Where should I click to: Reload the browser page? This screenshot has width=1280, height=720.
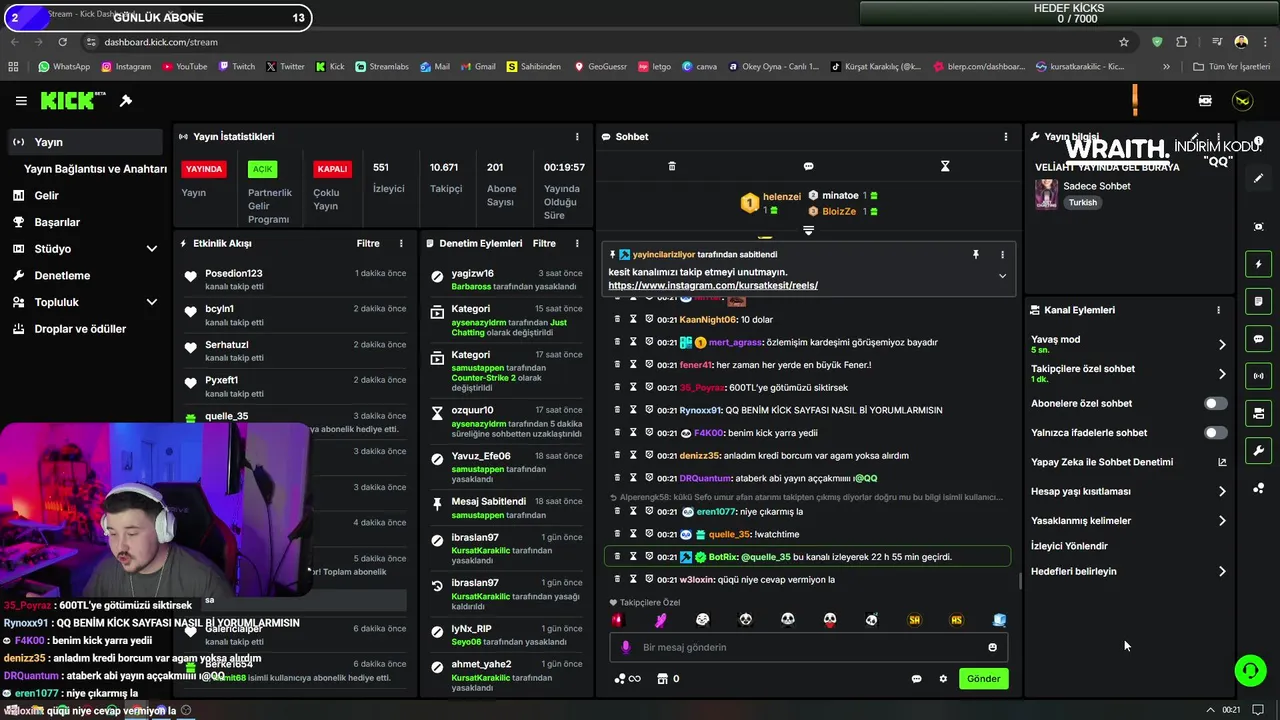pyautogui.click(x=62, y=42)
